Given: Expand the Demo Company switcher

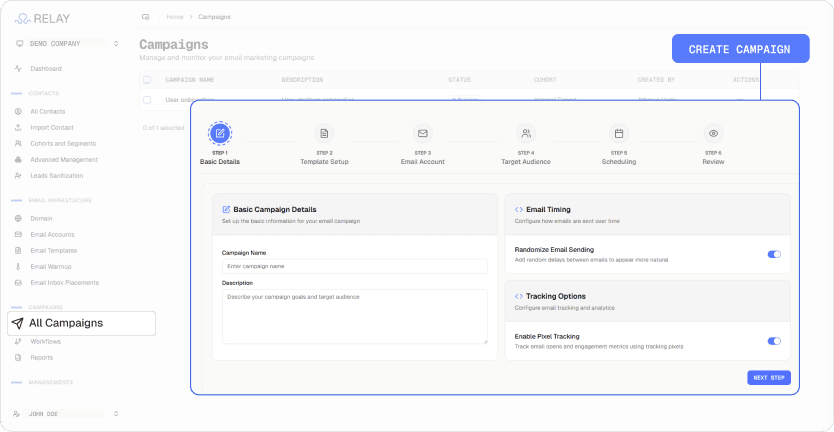Looking at the screenshot, I should coord(67,44).
